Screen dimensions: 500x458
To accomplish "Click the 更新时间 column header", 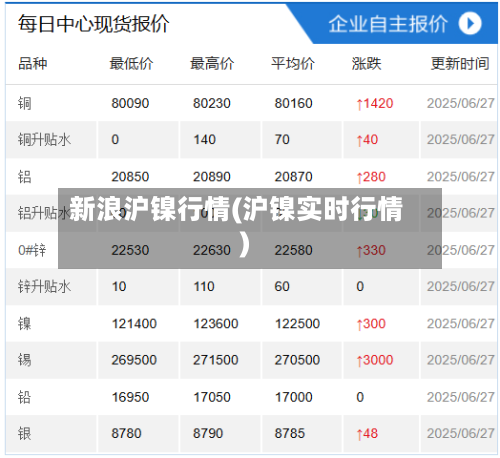I will tap(460, 63).
